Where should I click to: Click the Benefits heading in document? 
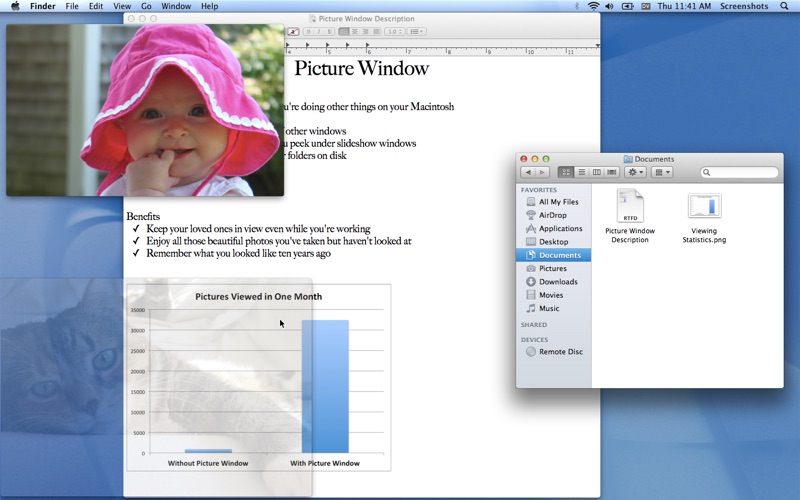point(143,216)
